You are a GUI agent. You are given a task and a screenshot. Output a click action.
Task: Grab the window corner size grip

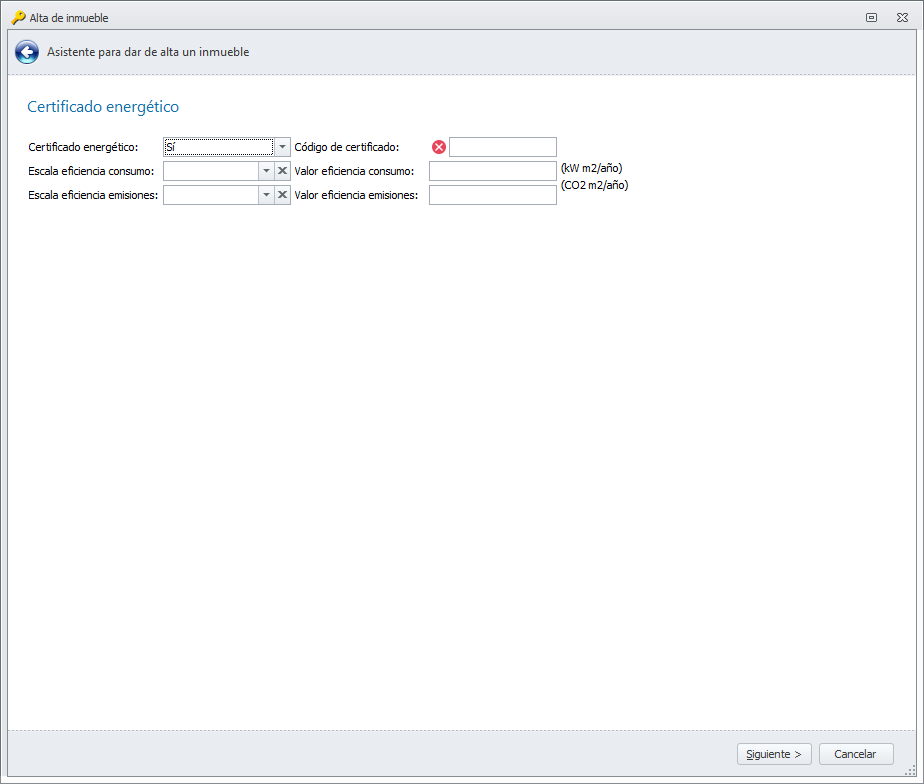910,770
